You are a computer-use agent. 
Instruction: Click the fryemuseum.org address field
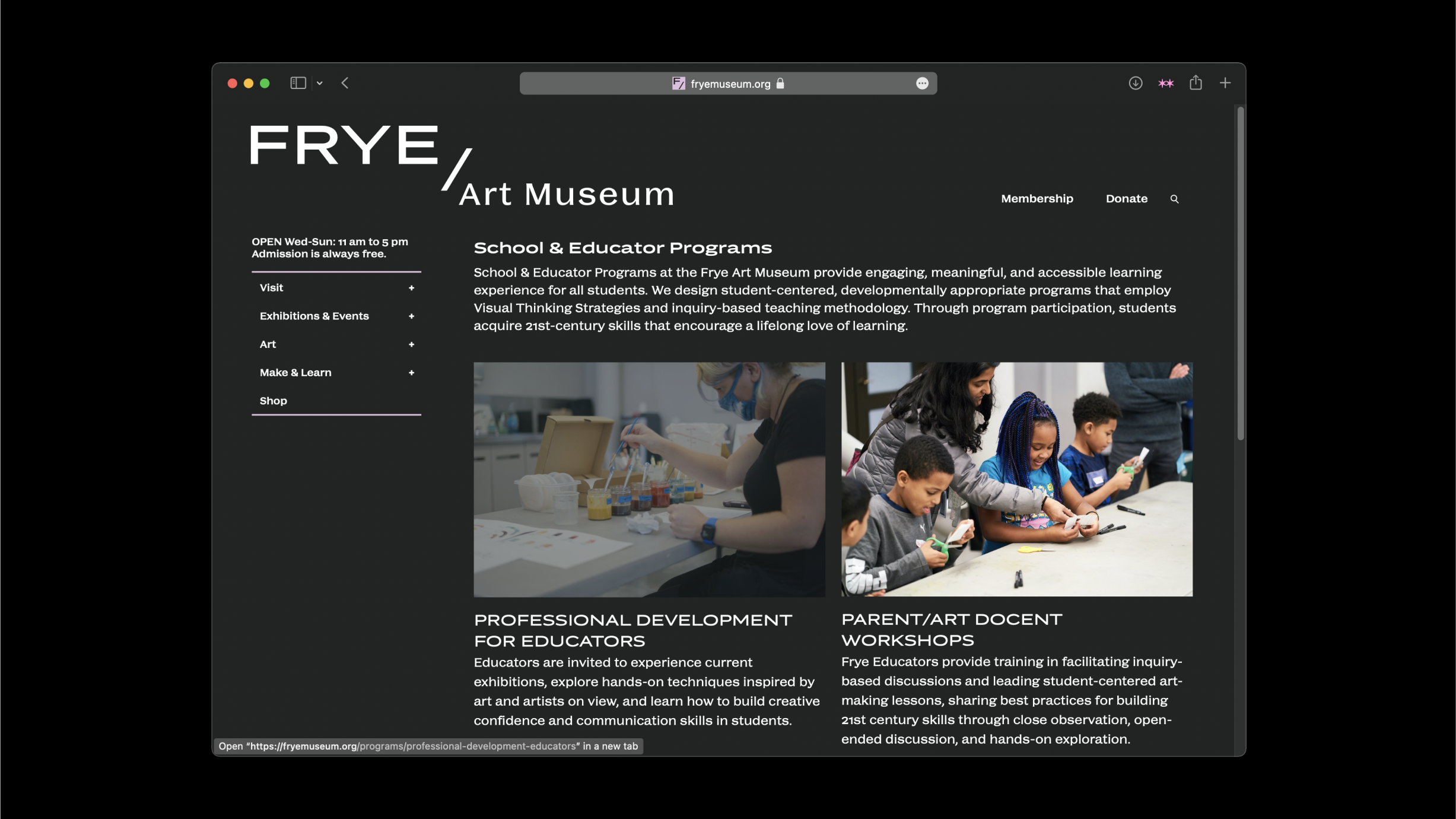(729, 84)
